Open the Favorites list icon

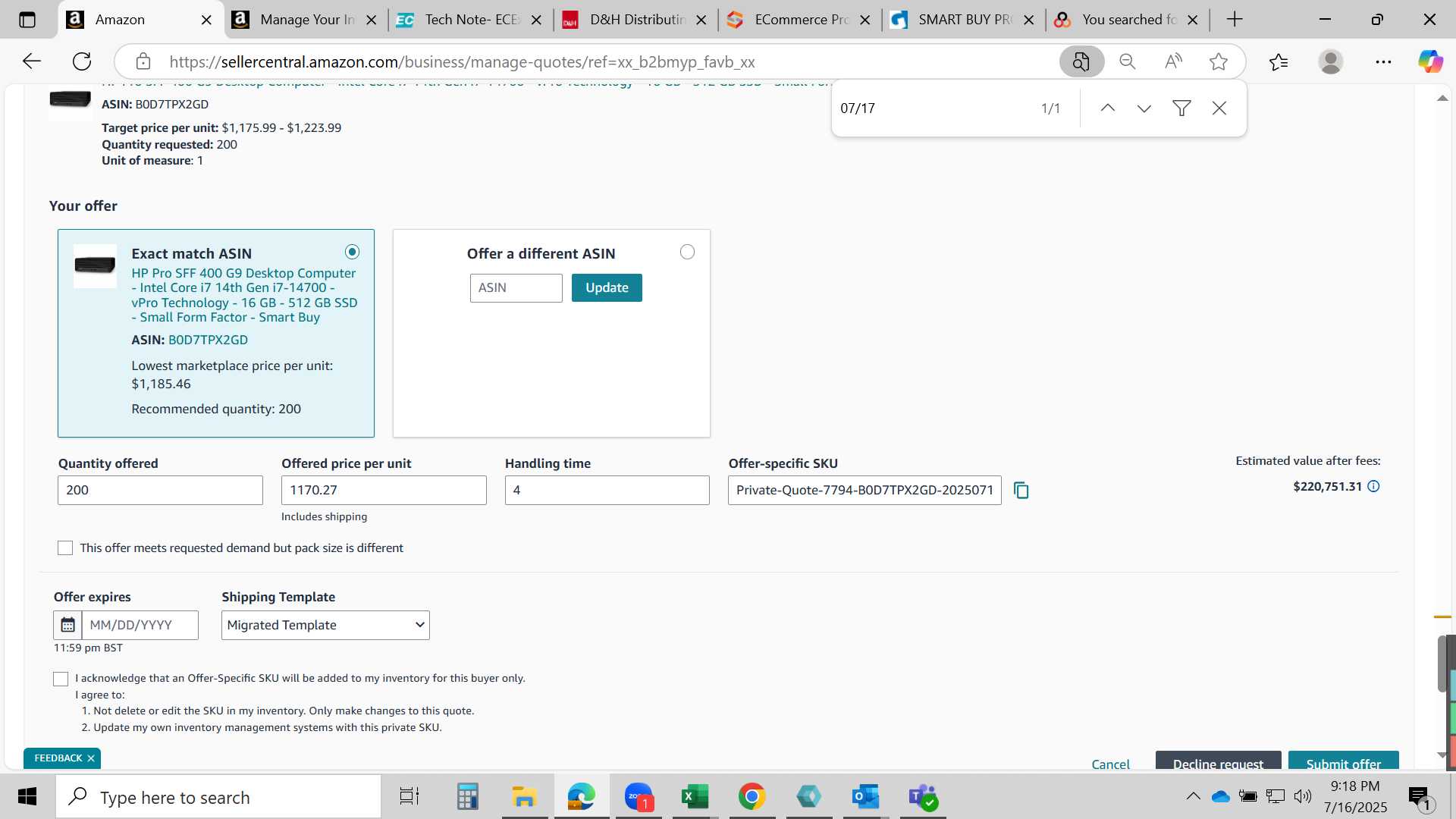pyautogui.click(x=1279, y=61)
